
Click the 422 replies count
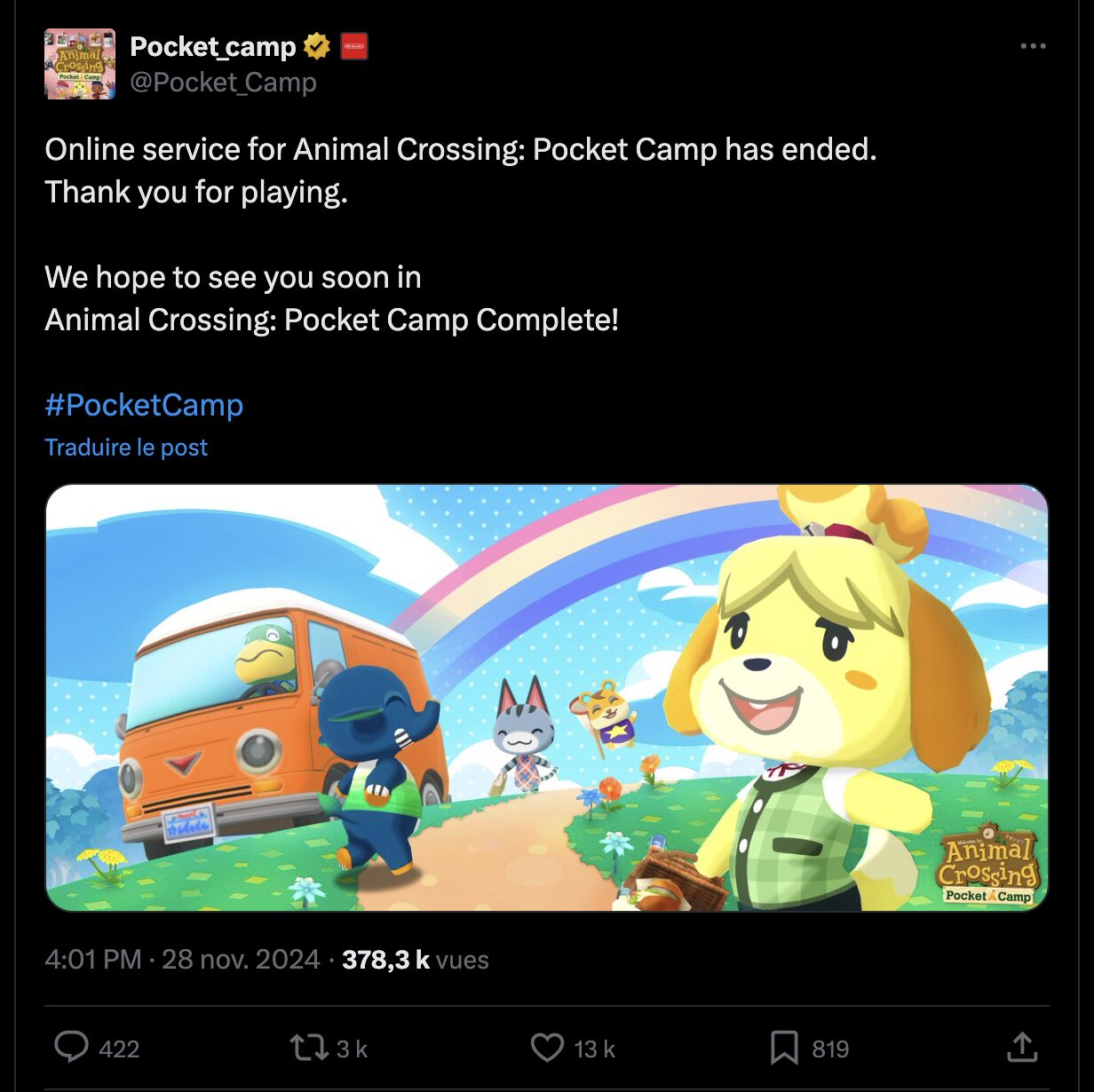click(119, 1049)
